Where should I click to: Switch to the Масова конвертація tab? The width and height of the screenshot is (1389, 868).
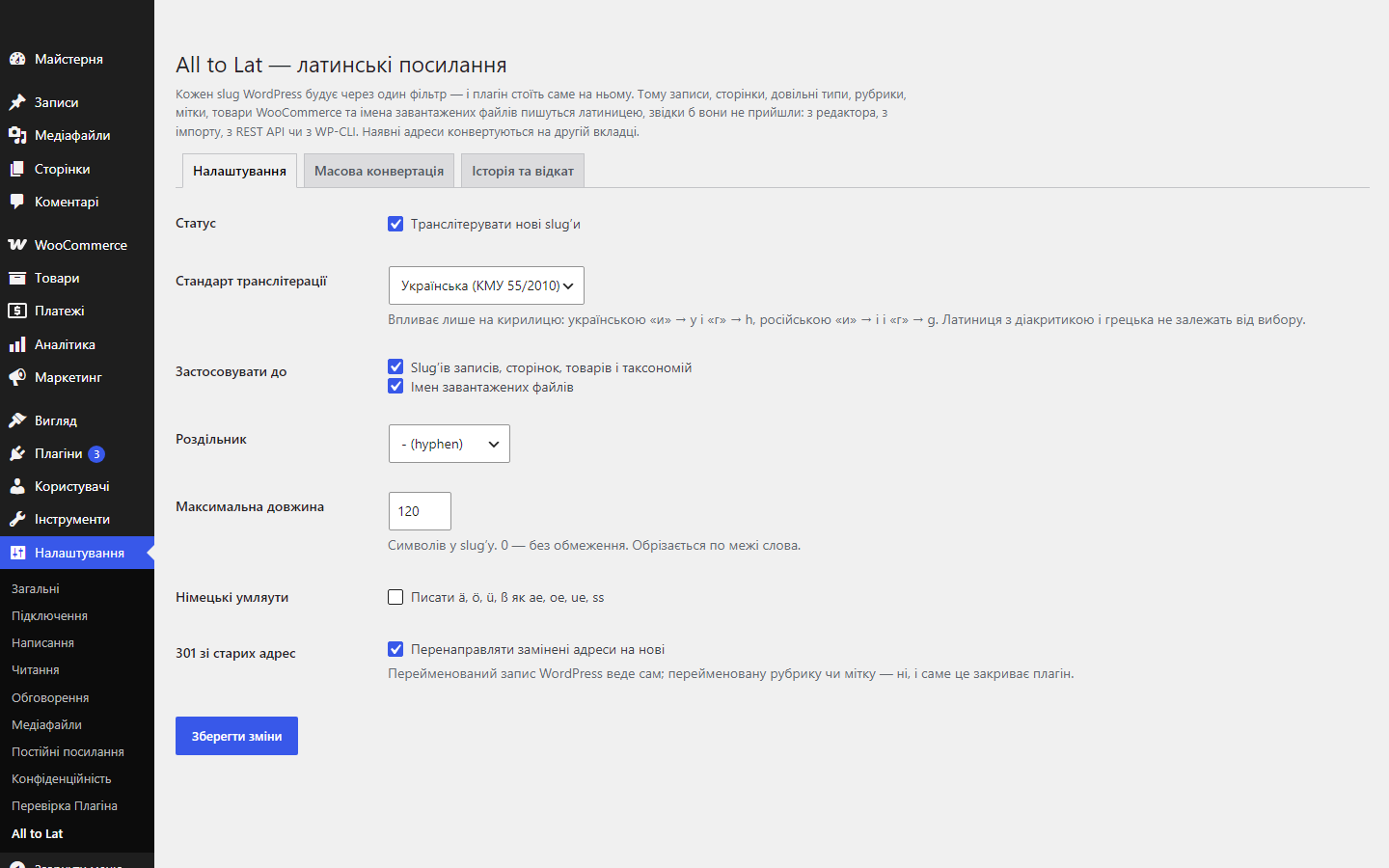pos(379,171)
